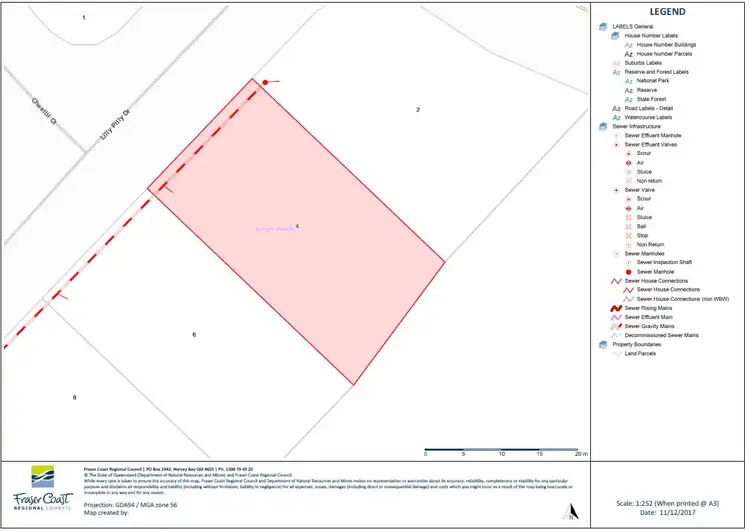This screenshot has height=531, width=750.
Task: Click the House Number Labels layer icon
Action: point(615,36)
